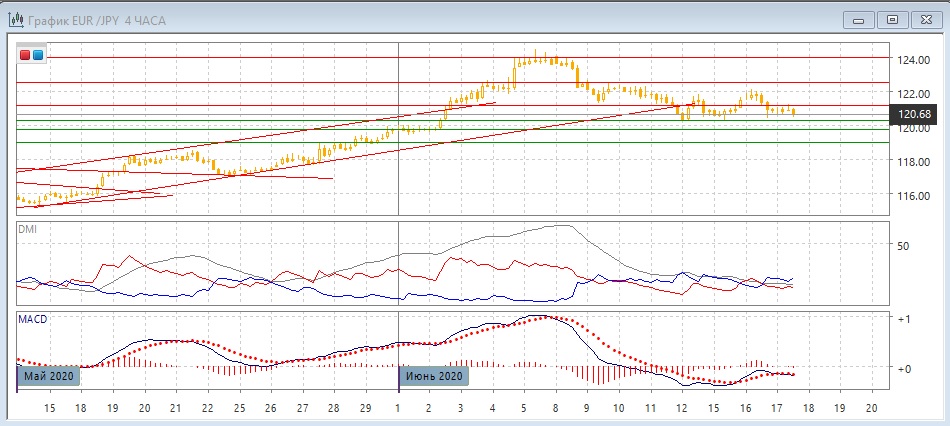Screen dimensions: 950x426
Task: Click the 116.00 price axis label
Action: (914, 196)
